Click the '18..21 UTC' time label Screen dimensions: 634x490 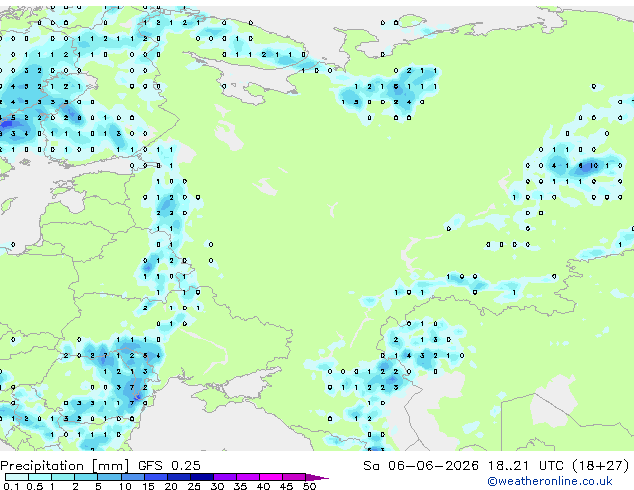pos(525,466)
